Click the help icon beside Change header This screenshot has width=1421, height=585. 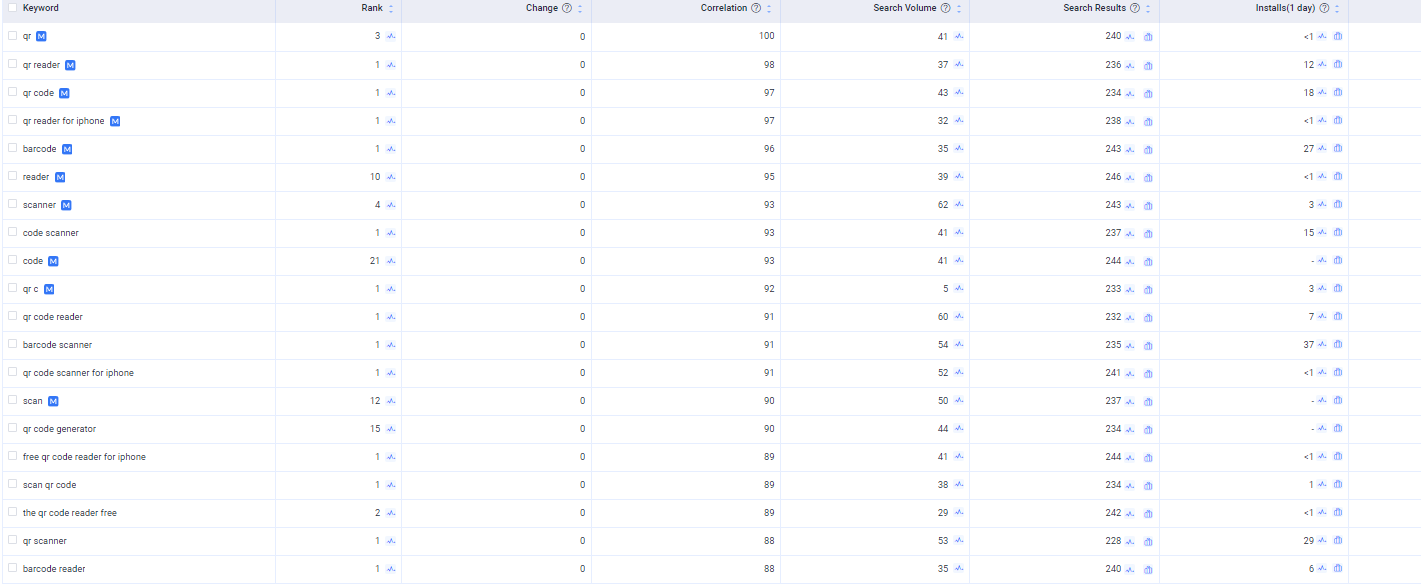(567, 8)
